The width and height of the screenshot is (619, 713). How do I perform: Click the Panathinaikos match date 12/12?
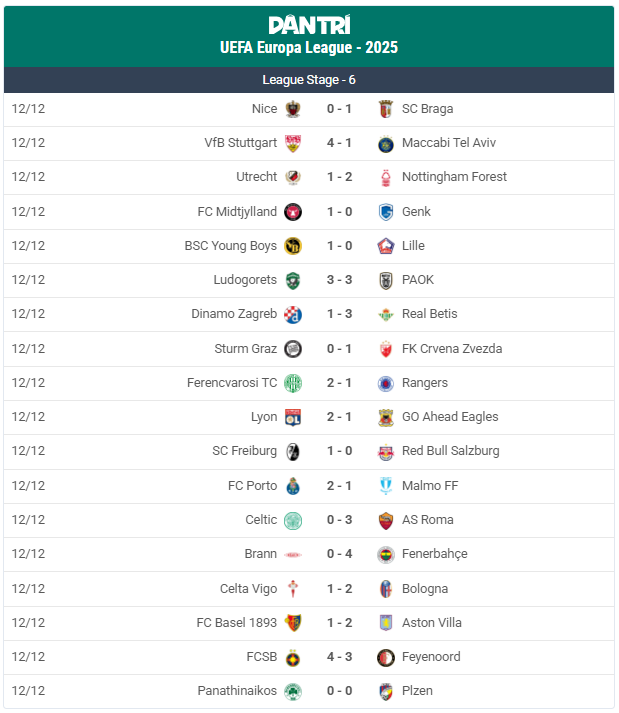pyautogui.click(x=28, y=691)
